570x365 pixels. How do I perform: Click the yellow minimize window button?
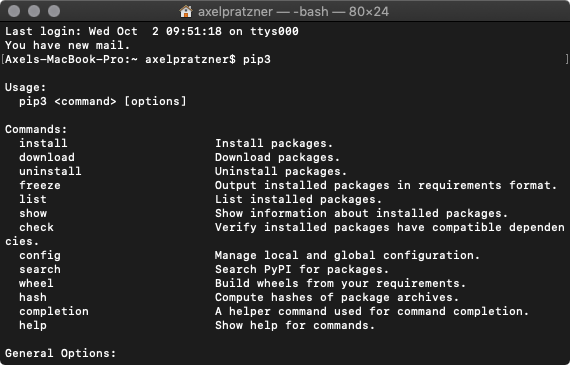[x=34, y=11]
